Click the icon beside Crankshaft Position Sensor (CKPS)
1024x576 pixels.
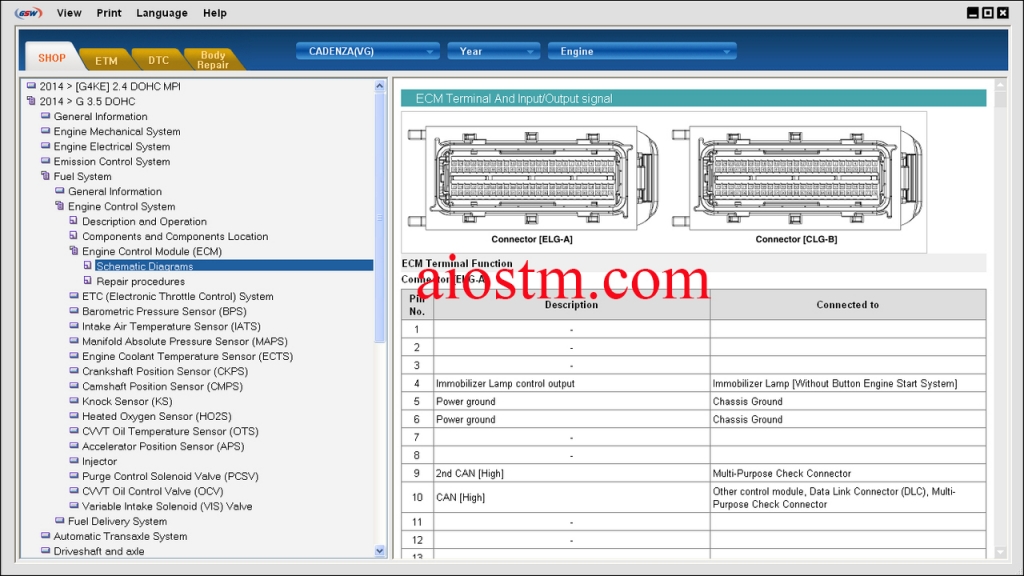[x=72, y=371]
